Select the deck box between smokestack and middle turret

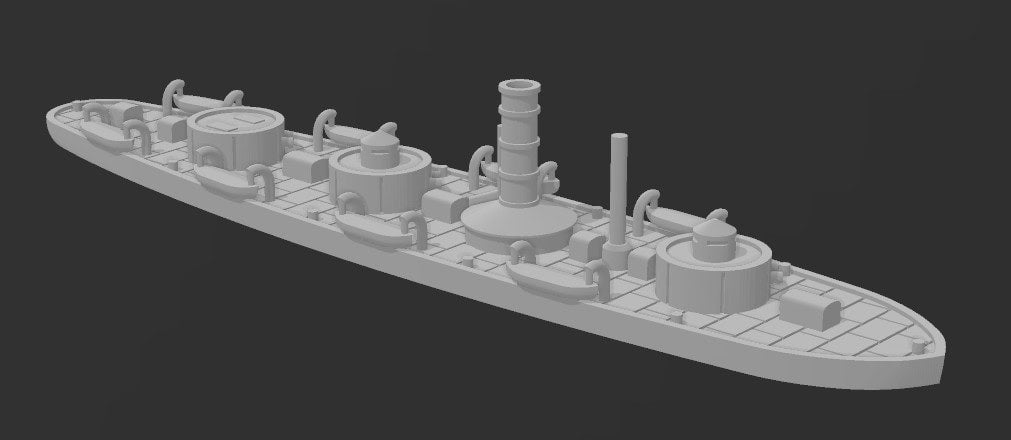click(x=440, y=204)
